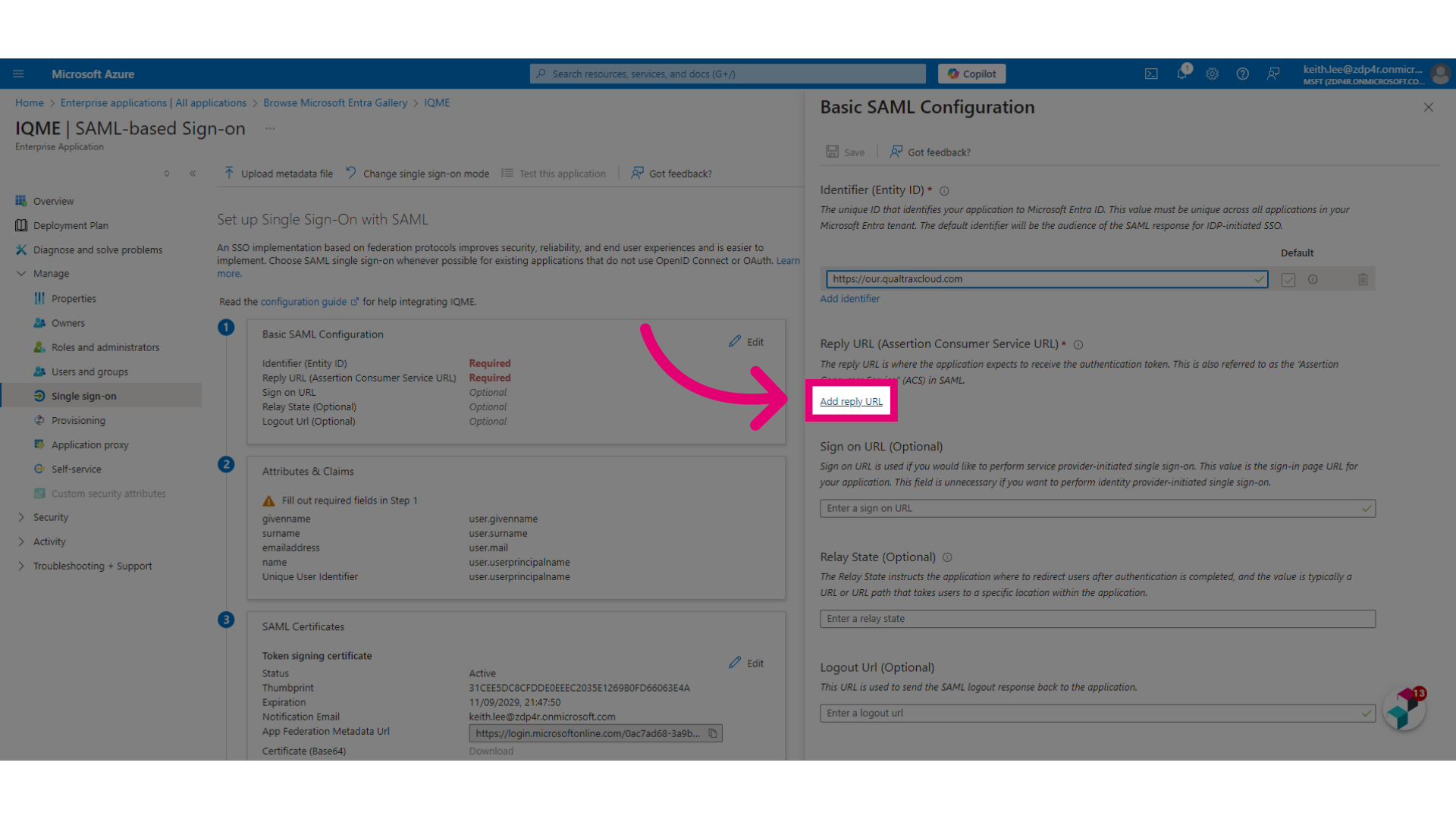1456x819 pixels.
Task: Open Copilot from the top bar
Action: coord(972,74)
